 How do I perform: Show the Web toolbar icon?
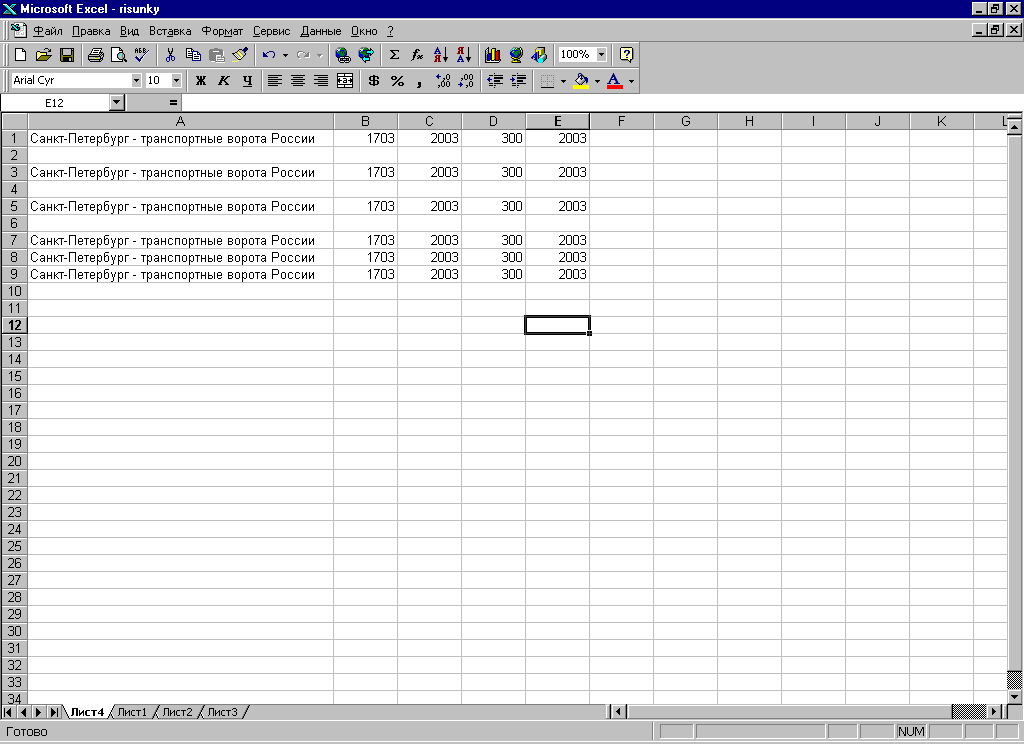coord(366,55)
